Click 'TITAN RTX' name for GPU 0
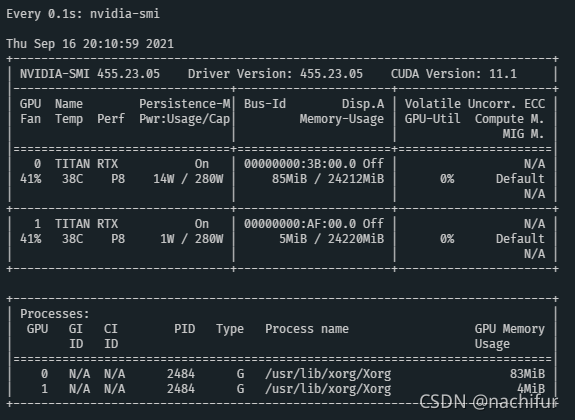Screen dimensions: 575x420 pyautogui.click(x=87, y=164)
